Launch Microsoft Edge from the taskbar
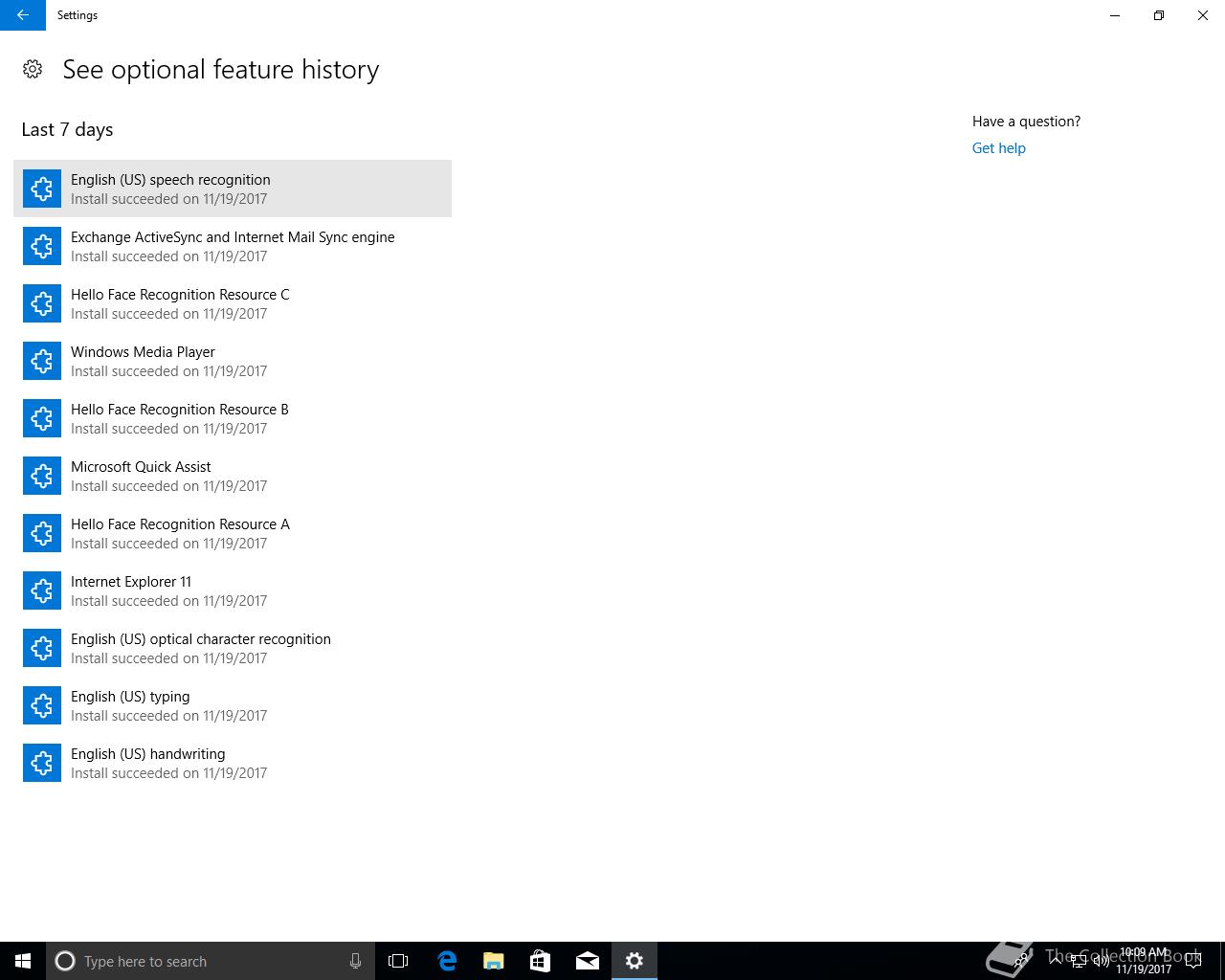This screenshot has width=1225, height=980. click(x=447, y=961)
